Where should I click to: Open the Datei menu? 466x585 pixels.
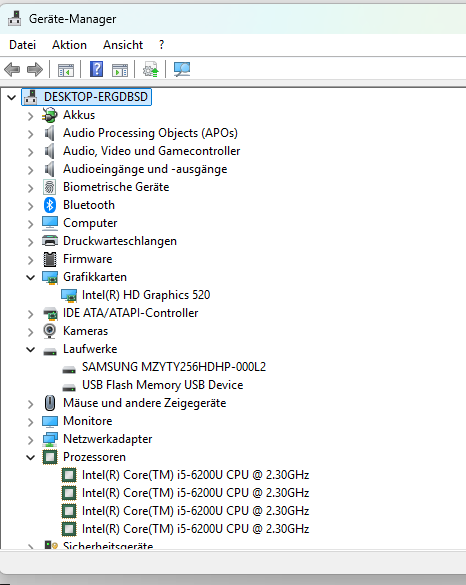click(22, 45)
